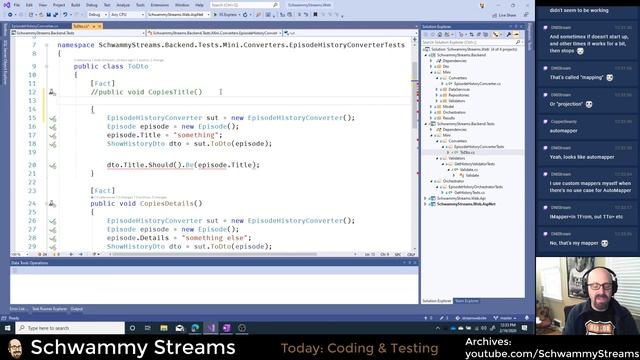Open the Any CPU platform dropdown
This screenshot has width=640, height=360.
tap(127, 15)
